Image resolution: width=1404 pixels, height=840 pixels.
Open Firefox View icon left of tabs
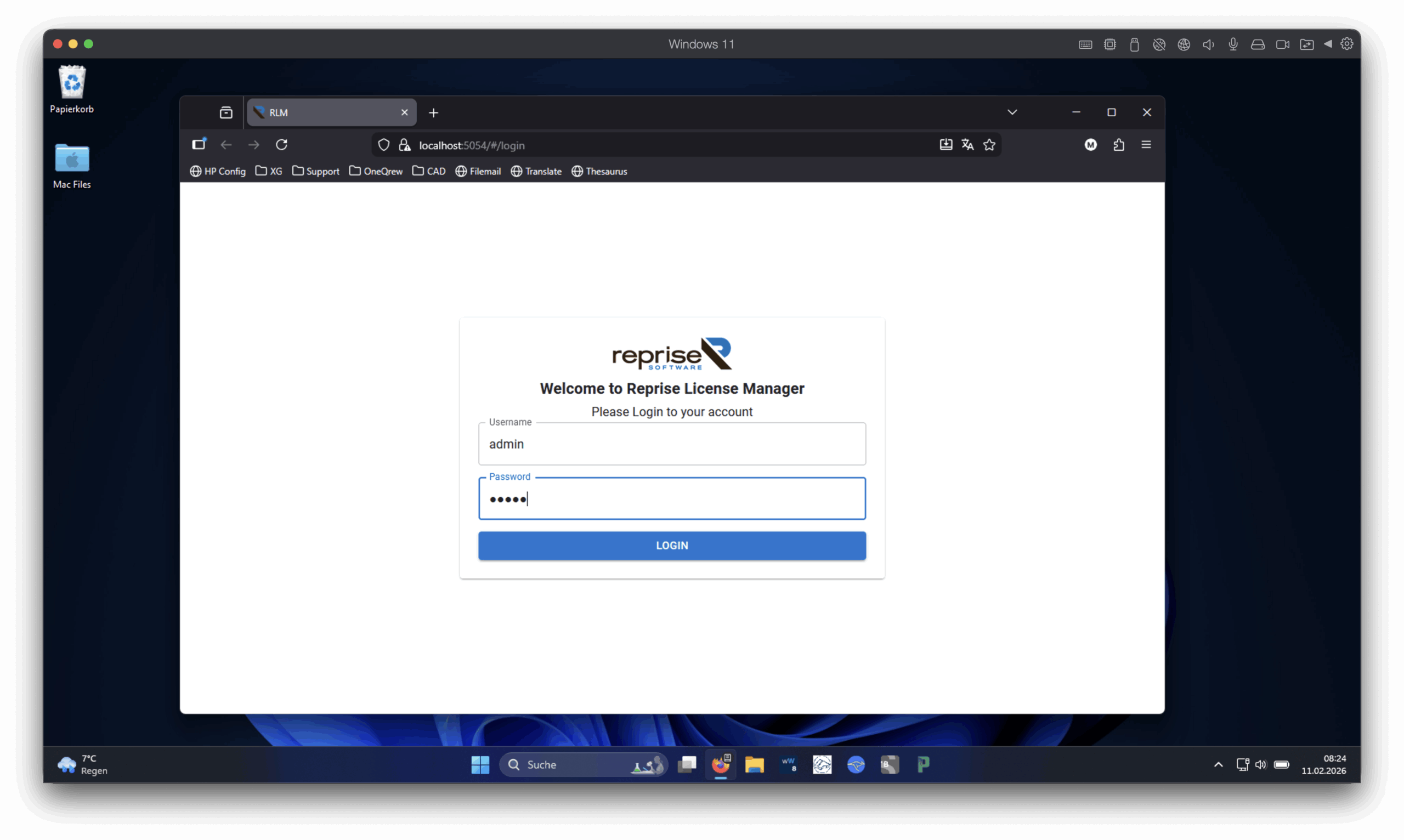coord(226,112)
